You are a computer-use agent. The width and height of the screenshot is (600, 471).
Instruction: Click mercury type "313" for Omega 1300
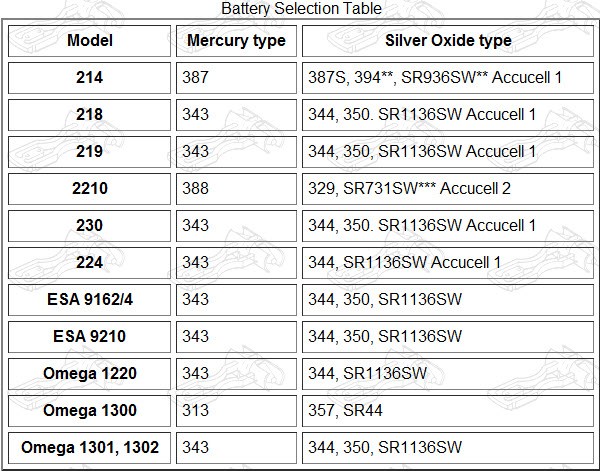pyautogui.click(x=236, y=411)
